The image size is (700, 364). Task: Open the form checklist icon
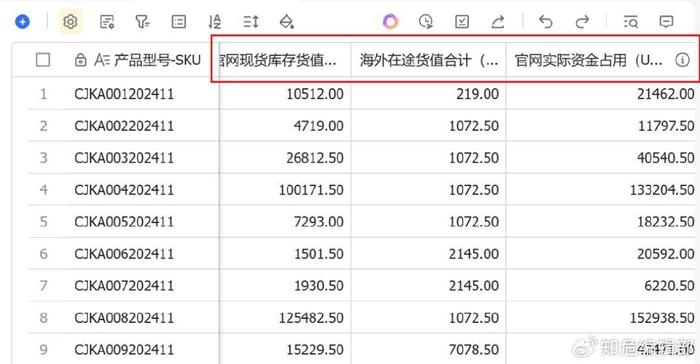point(462,21)
